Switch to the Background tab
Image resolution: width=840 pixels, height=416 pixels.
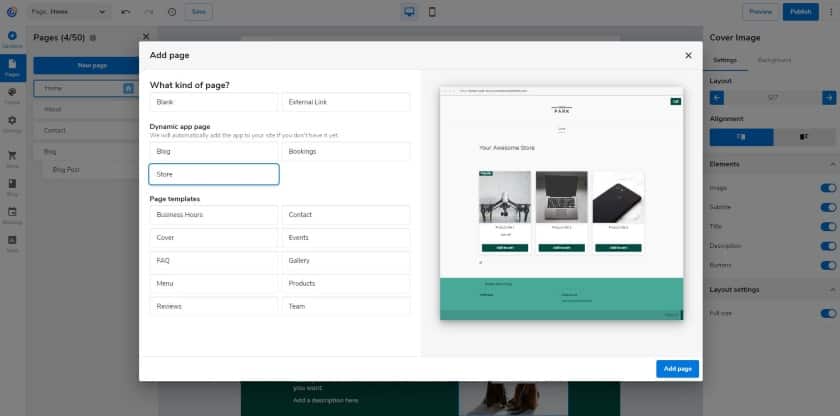pyautogui.click(x=774, y=60)
